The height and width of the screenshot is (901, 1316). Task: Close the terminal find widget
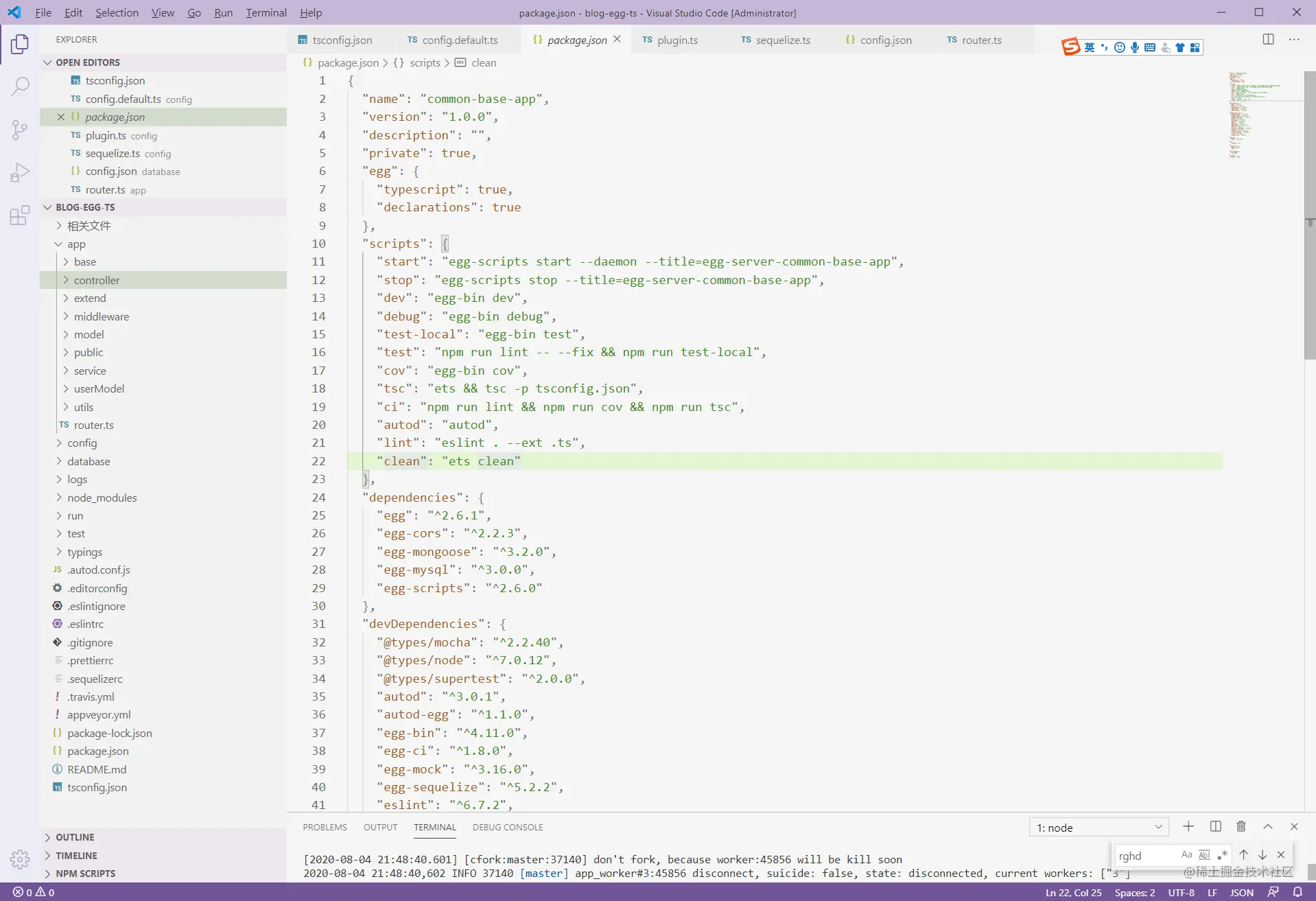point(1281,855)
